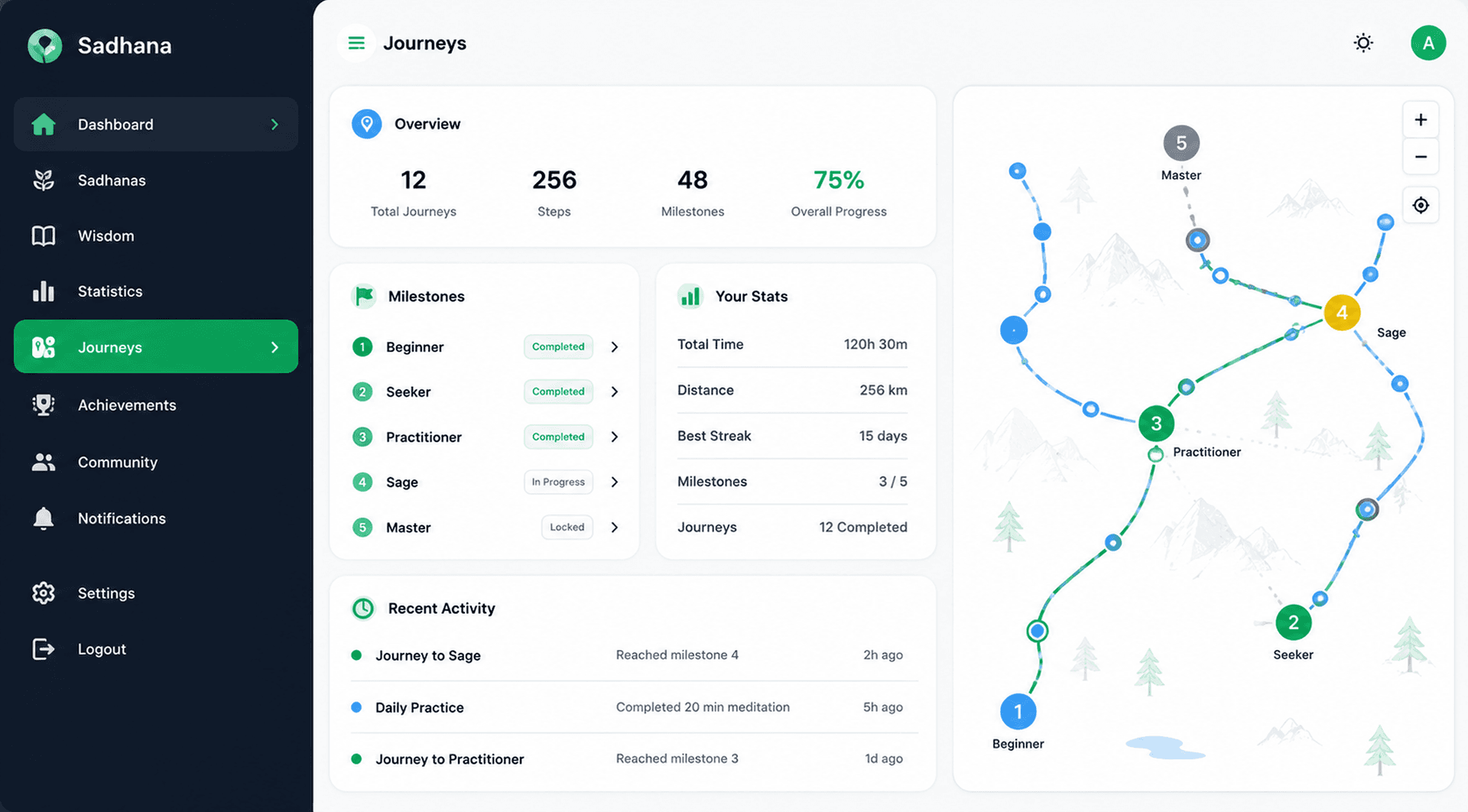The image size is (1468, 812).
Task: Toggle the light/dark theme sun icon
Action: point(1363,43)
